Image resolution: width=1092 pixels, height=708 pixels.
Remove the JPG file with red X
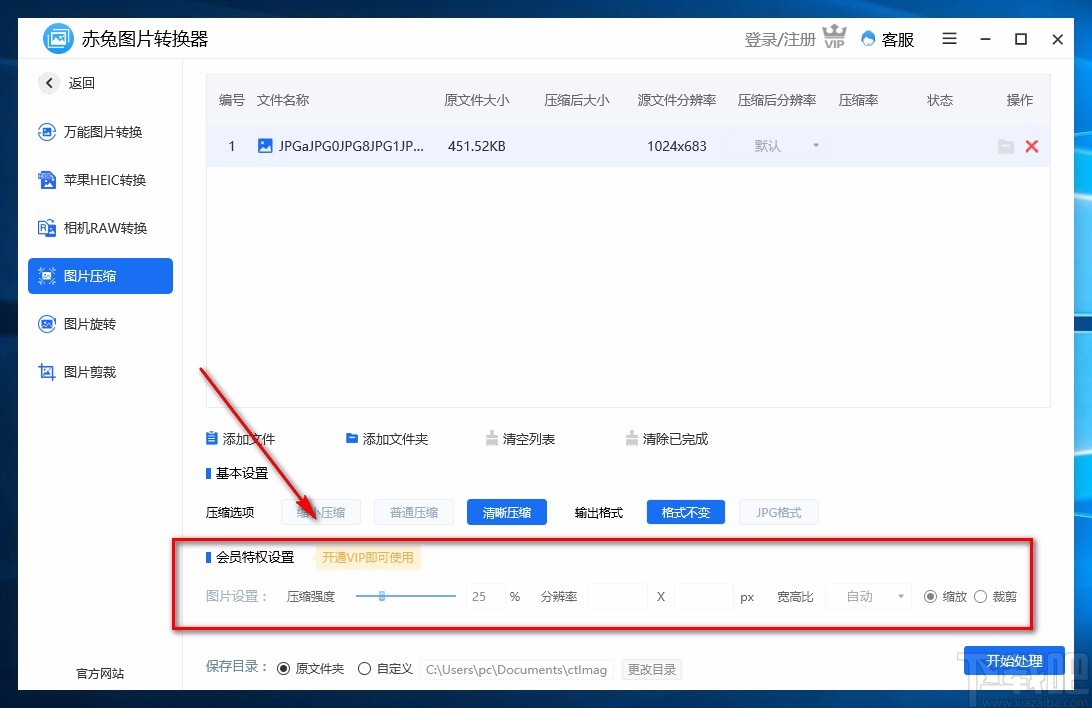(x=1032, y=146)
